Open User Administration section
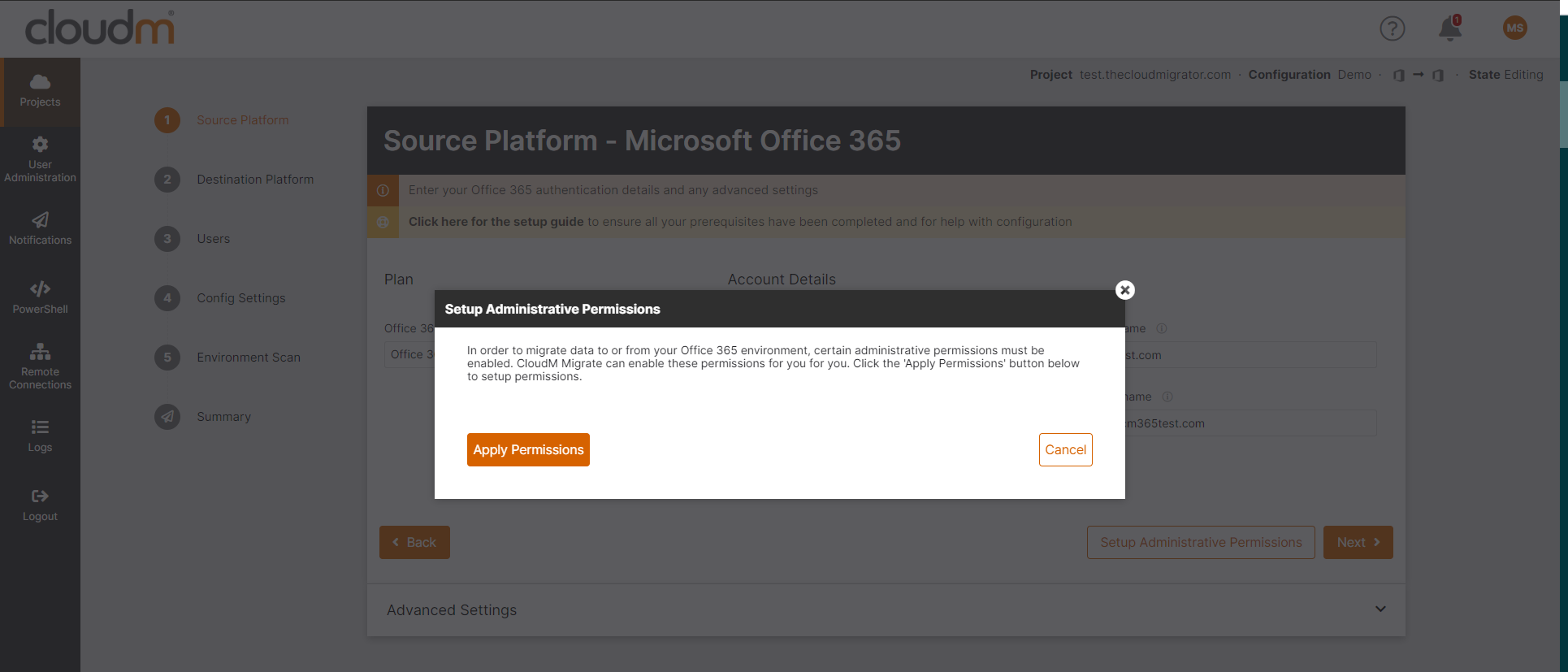 [40, 159]
